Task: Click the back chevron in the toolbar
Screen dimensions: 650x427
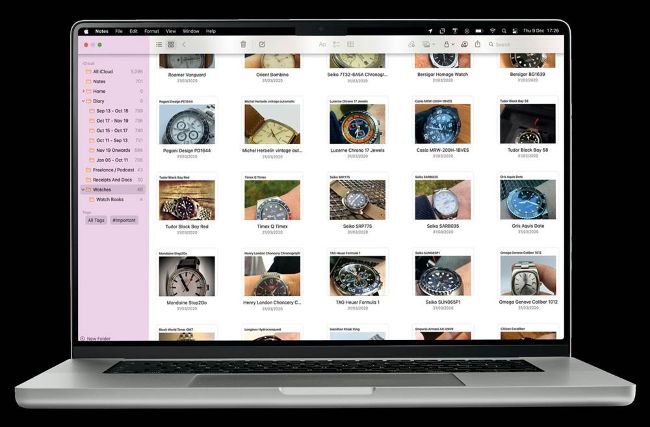Action: (184, 44)
